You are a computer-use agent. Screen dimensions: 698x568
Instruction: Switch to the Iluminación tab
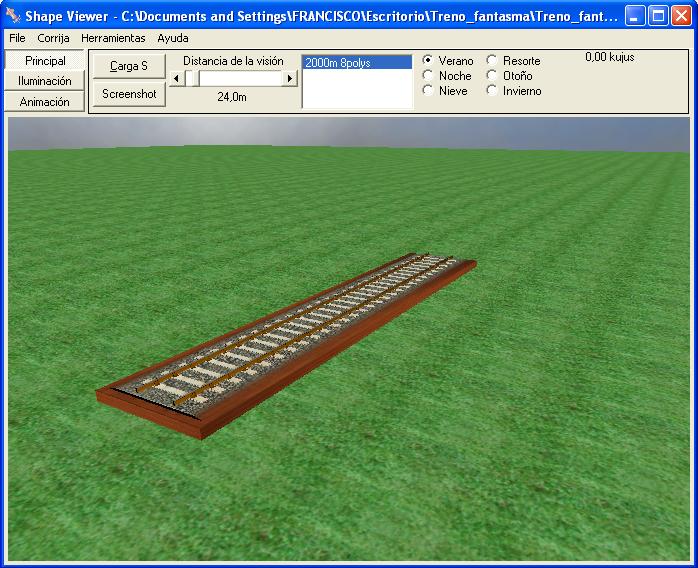[45, 81]
